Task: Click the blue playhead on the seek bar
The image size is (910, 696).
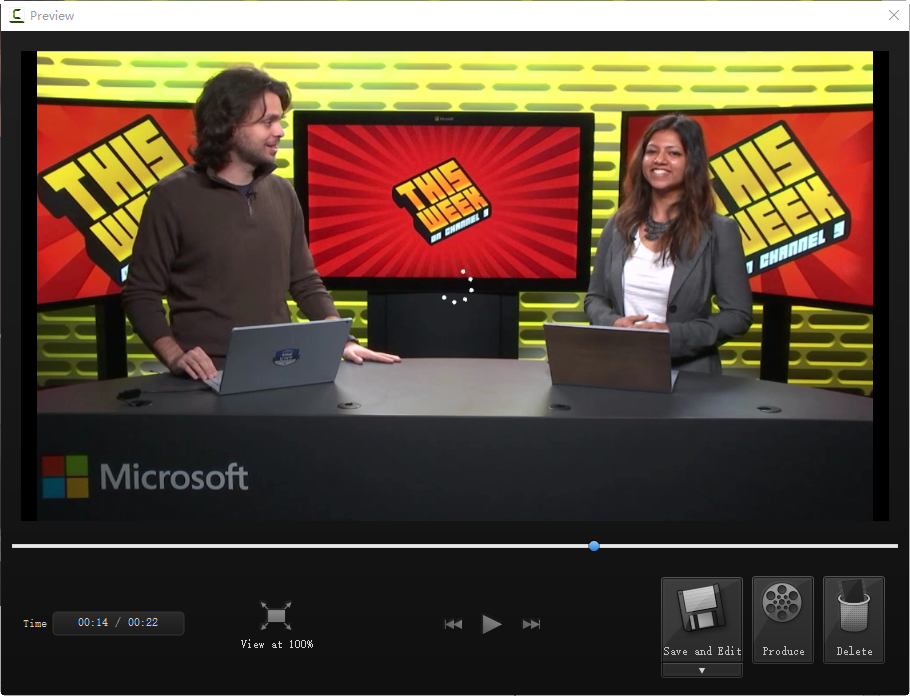Action: coord(594,546)
